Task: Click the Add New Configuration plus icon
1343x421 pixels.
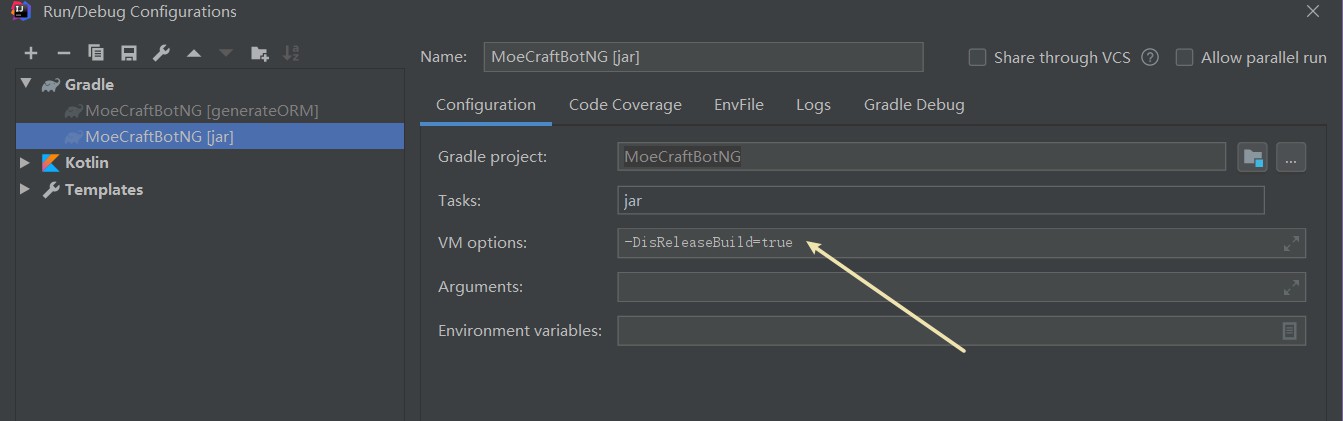Action: [x=31, y=53]
